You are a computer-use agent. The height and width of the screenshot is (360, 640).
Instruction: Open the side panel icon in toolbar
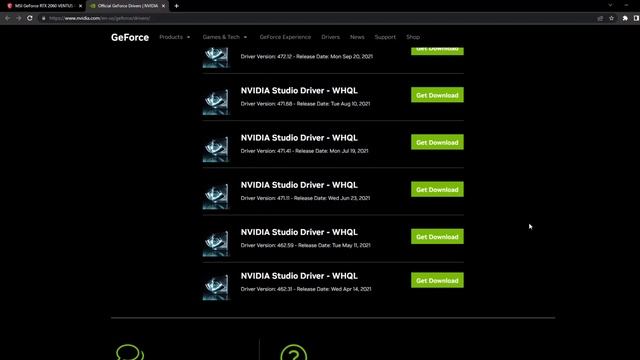tap(636, 18)
